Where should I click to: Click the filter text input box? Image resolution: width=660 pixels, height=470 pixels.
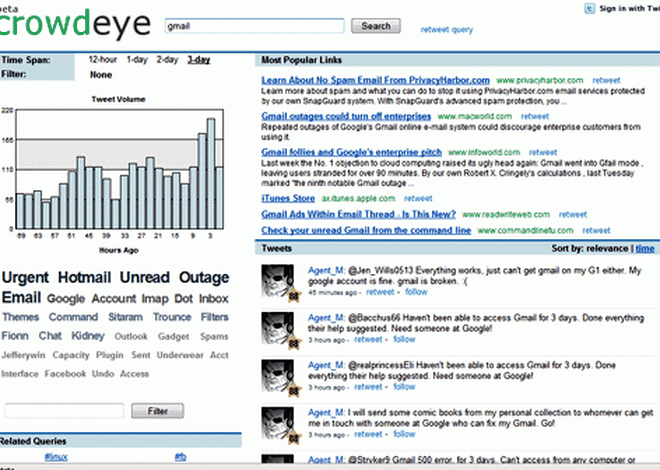[64, 411]
